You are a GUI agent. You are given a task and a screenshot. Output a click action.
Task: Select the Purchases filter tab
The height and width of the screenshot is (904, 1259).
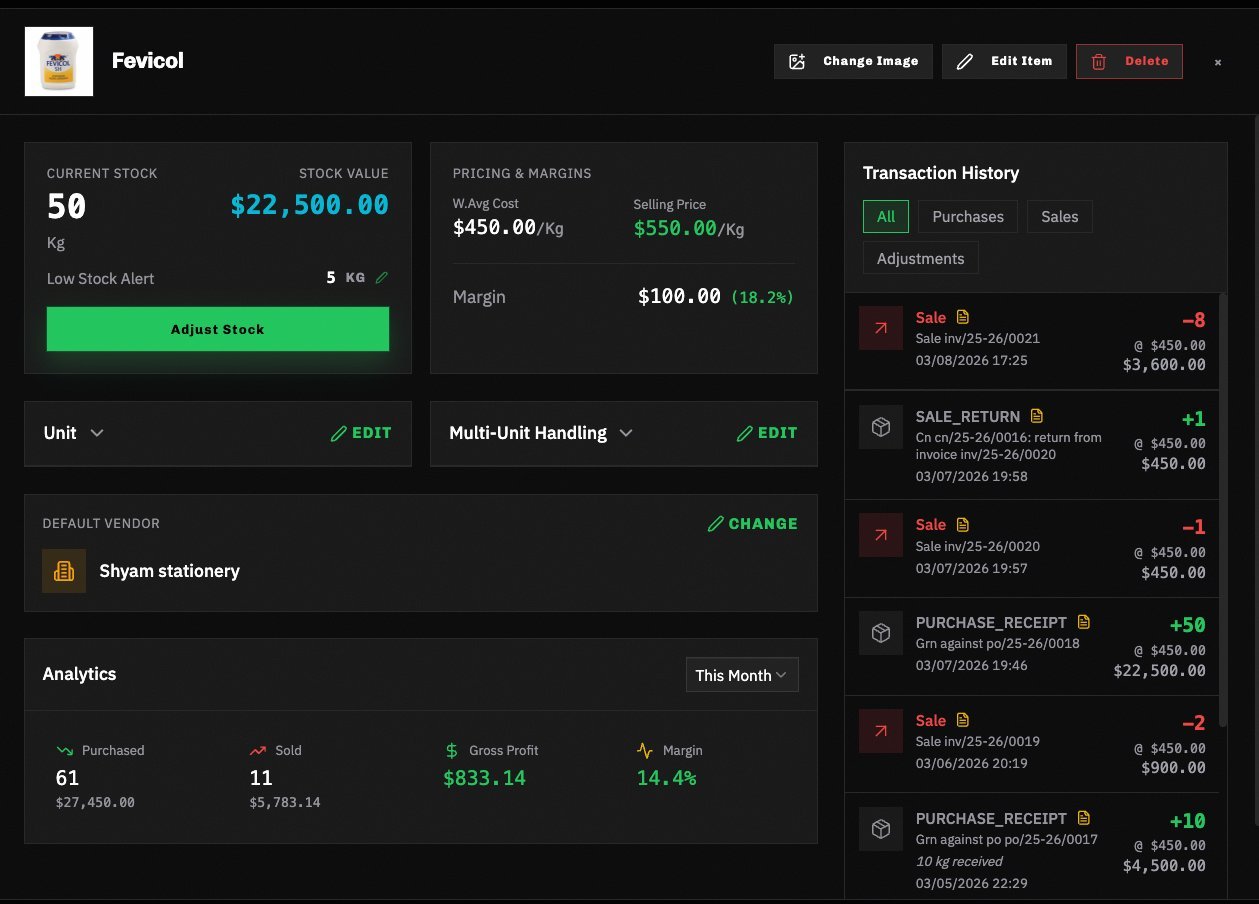[968, 217]
